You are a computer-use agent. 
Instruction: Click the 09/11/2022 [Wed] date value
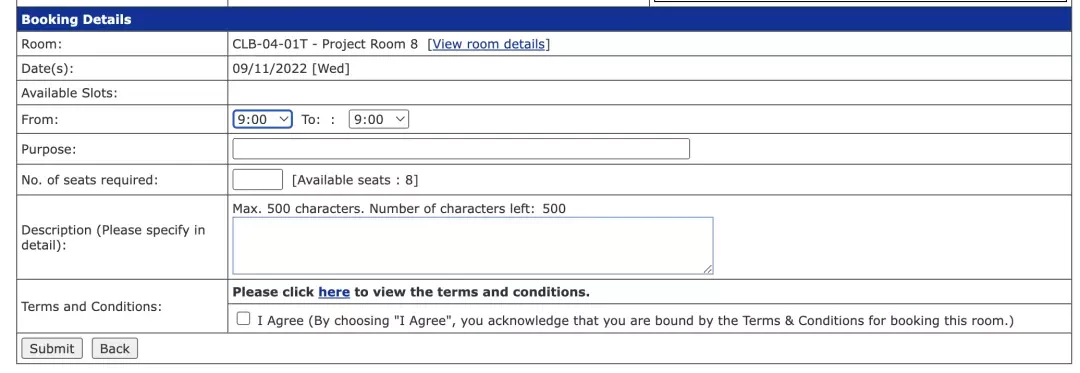pos(291,69)
